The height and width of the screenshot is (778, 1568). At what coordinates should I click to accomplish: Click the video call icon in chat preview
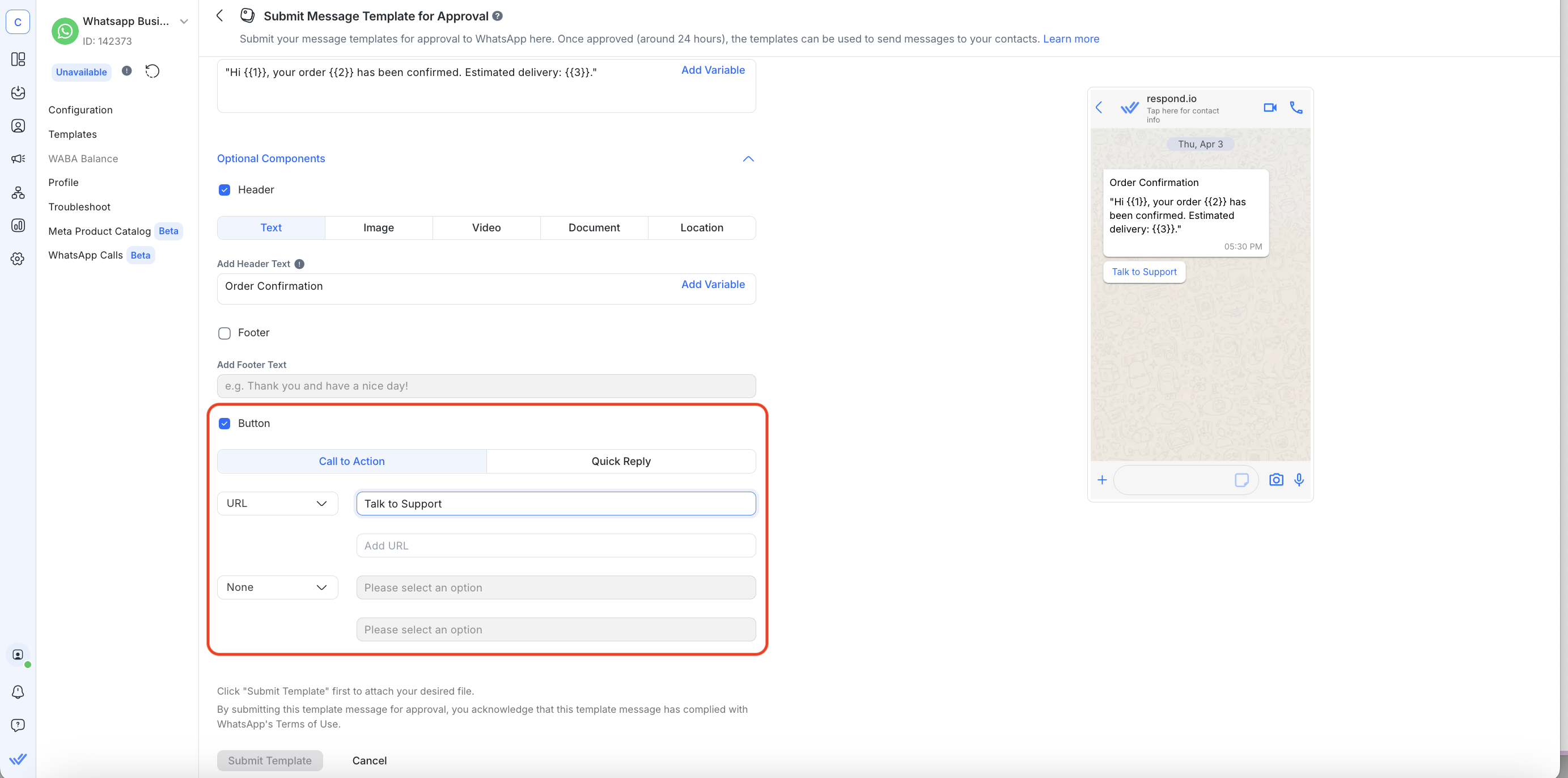pos(1270,107)
